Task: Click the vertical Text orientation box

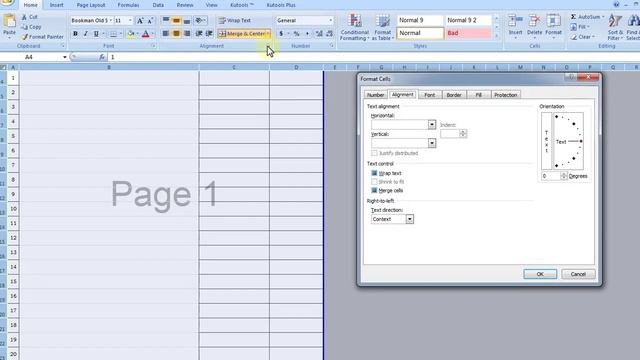Action: [x=546, y=141]
